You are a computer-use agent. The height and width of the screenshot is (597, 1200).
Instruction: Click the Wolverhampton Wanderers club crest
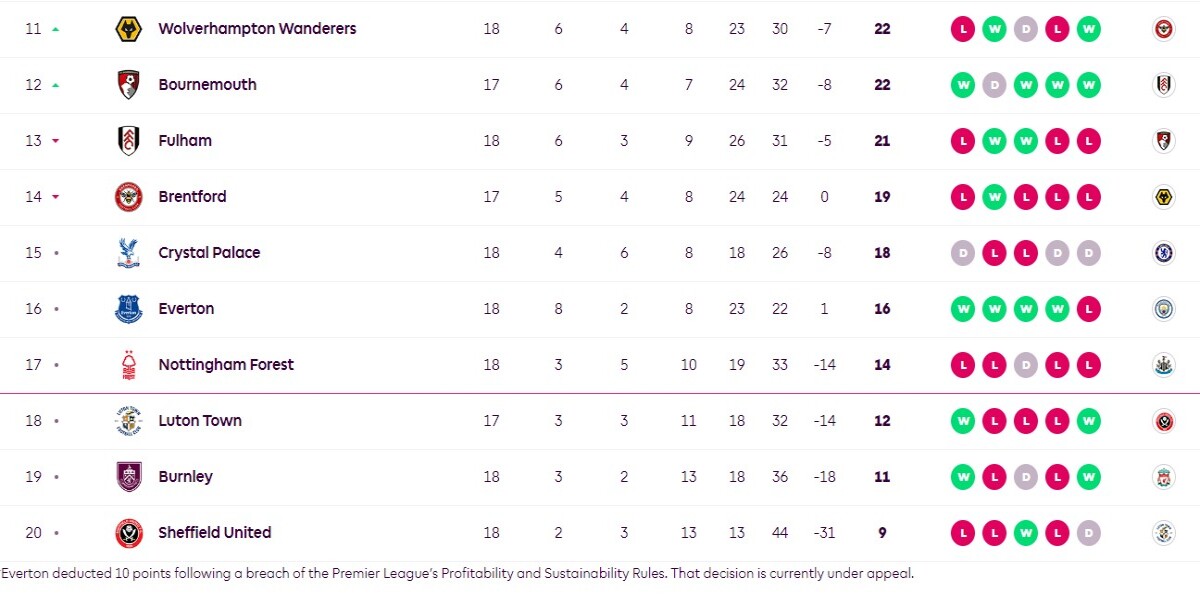[x=129, y=29]
